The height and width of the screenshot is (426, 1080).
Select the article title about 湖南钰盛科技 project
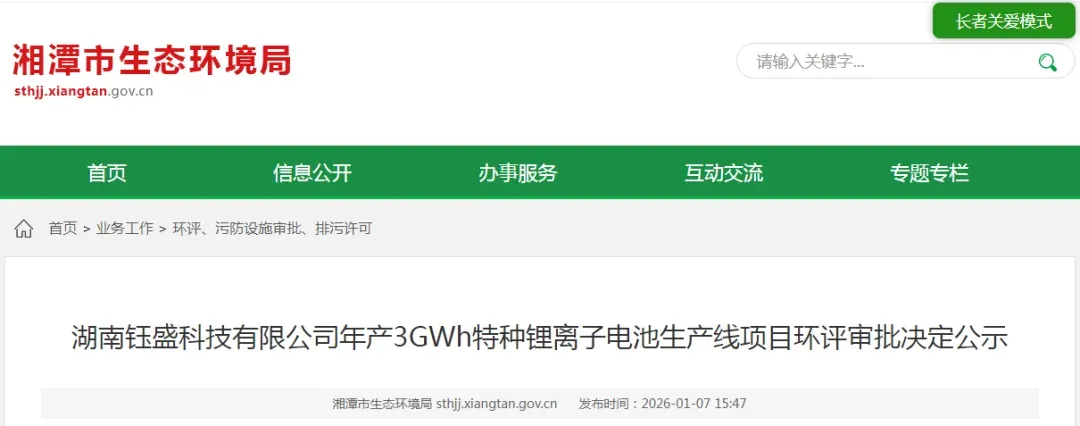point(540,338)
